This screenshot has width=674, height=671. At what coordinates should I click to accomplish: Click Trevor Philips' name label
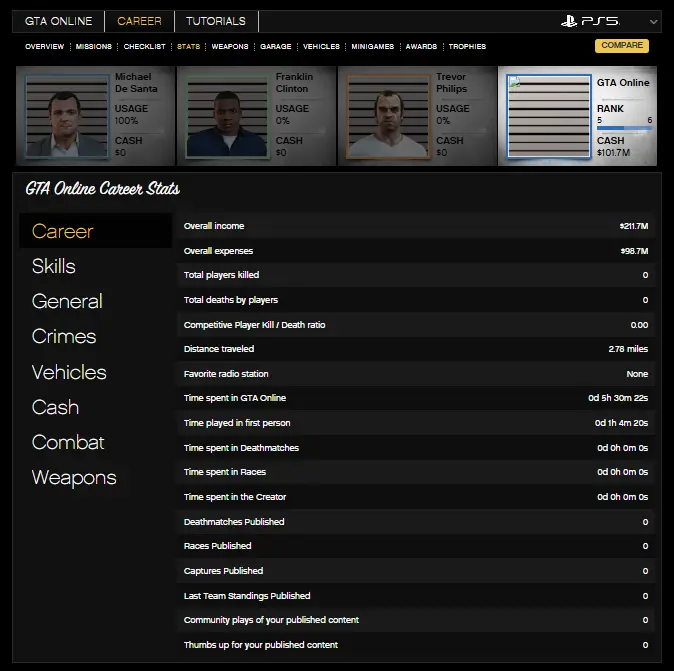point(452,83)
